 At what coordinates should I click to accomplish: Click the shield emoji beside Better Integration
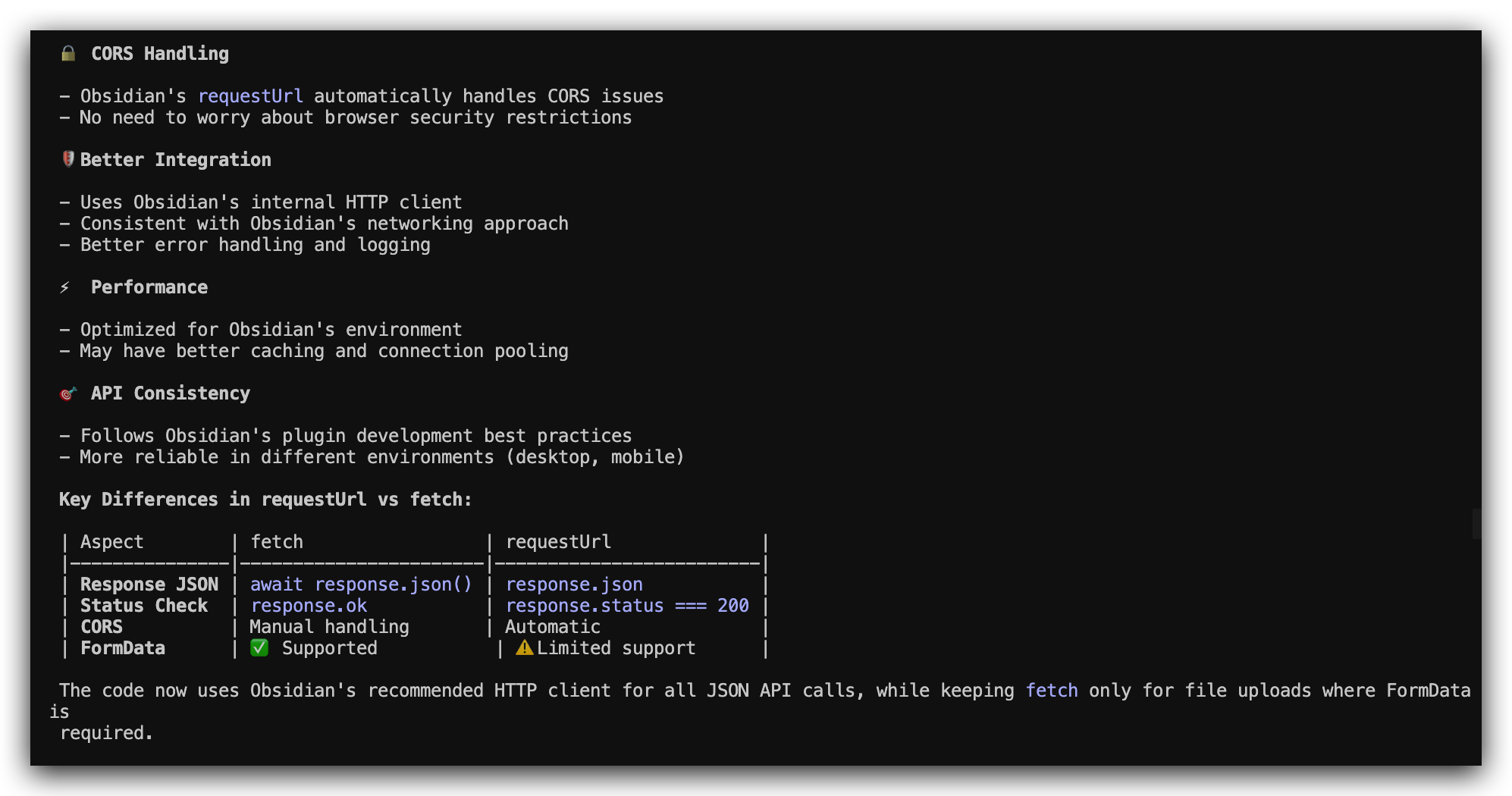pos(68,159)
